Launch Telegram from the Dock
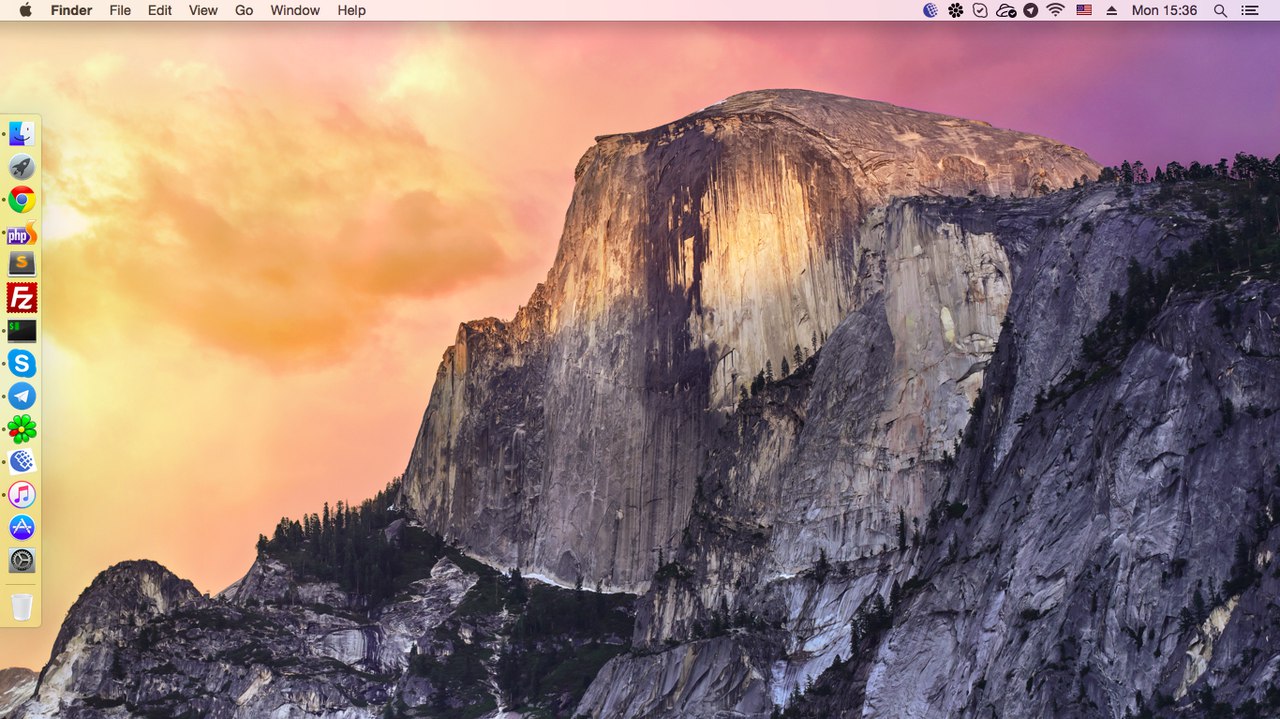The image size is (1280, 719). pos(22,396)
